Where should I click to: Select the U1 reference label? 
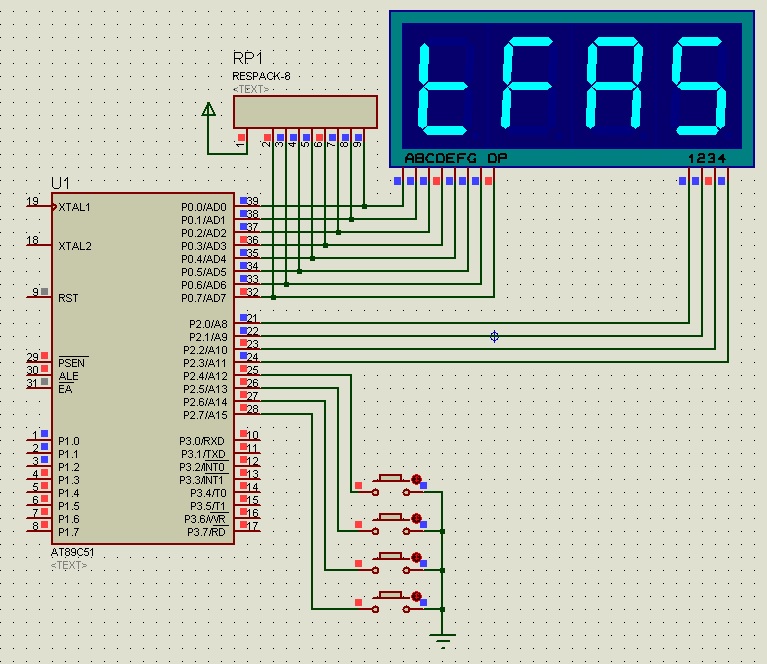(x=60, y=183)
